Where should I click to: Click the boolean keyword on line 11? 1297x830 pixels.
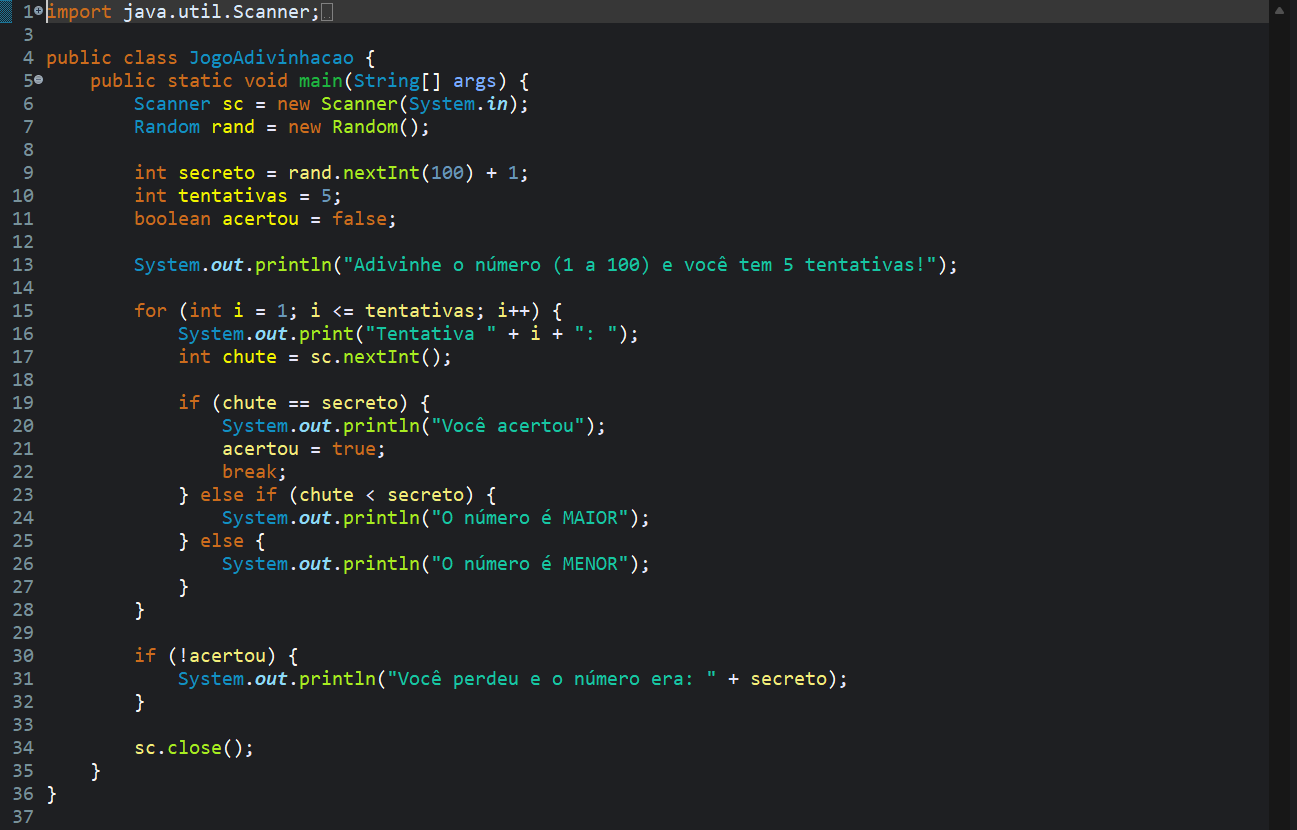click(172, 218)
